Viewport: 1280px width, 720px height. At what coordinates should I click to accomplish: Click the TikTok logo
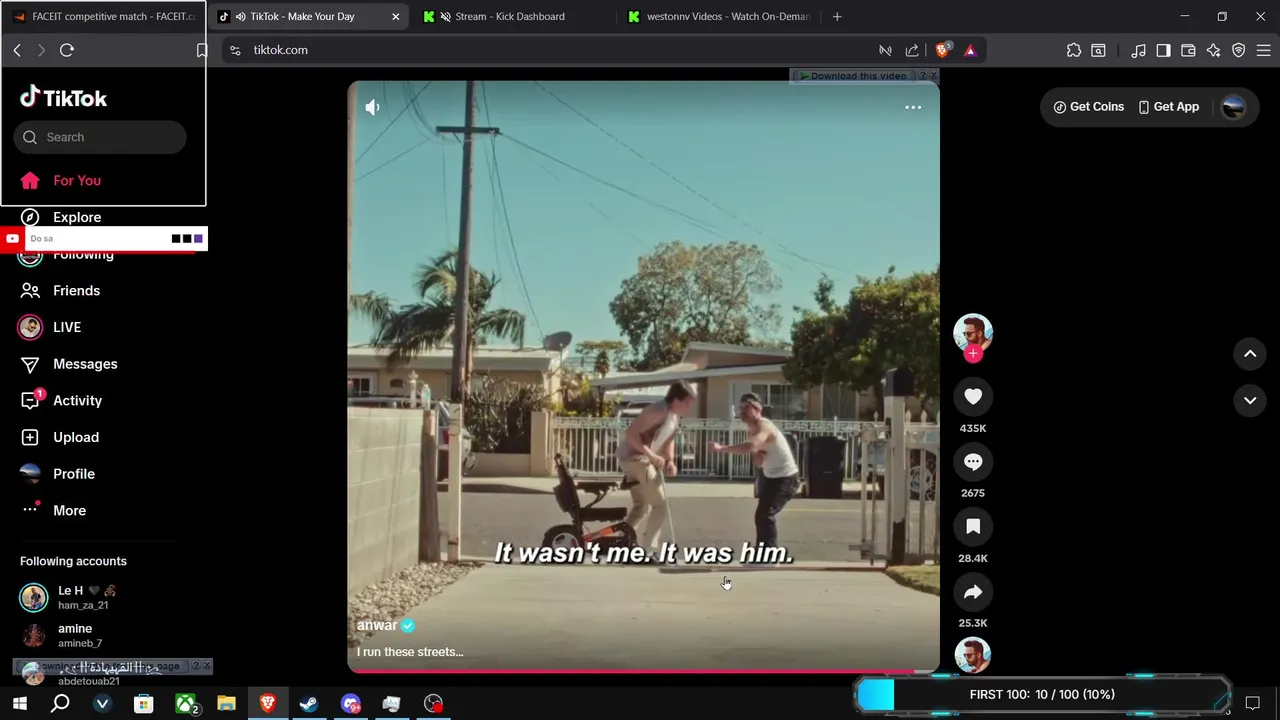(63, 97)
